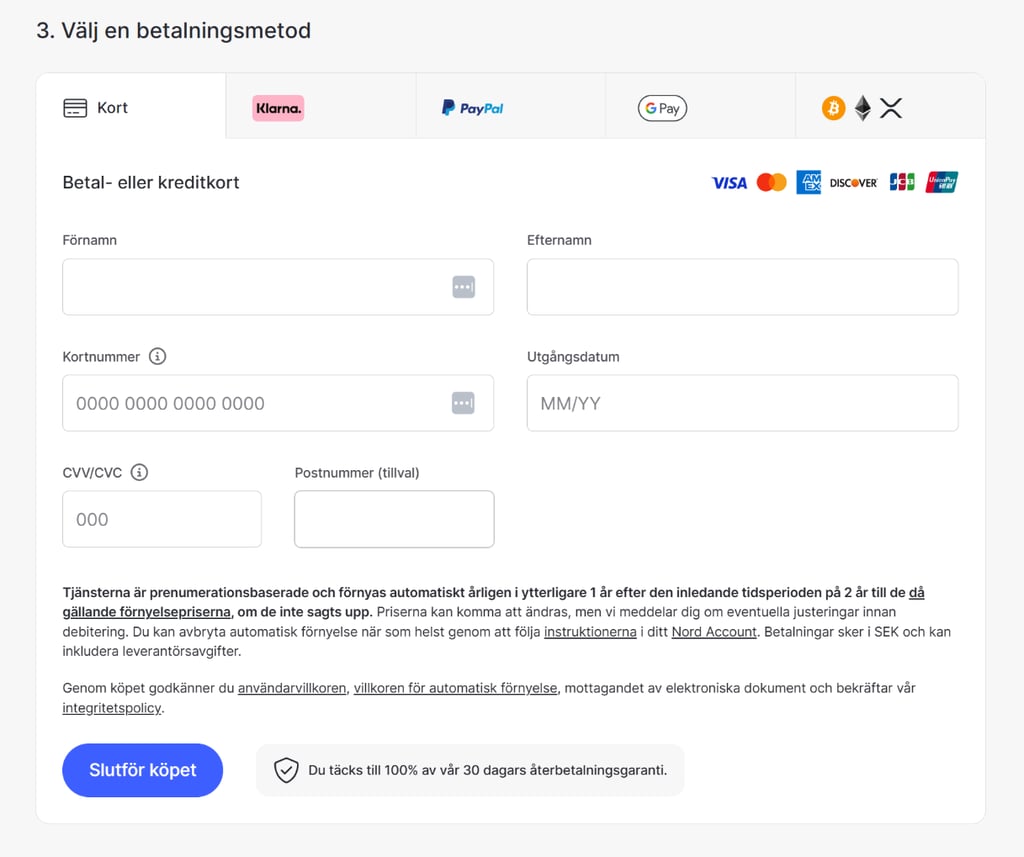Click the Utgångsdatum MM/YY field

(743, 403)
